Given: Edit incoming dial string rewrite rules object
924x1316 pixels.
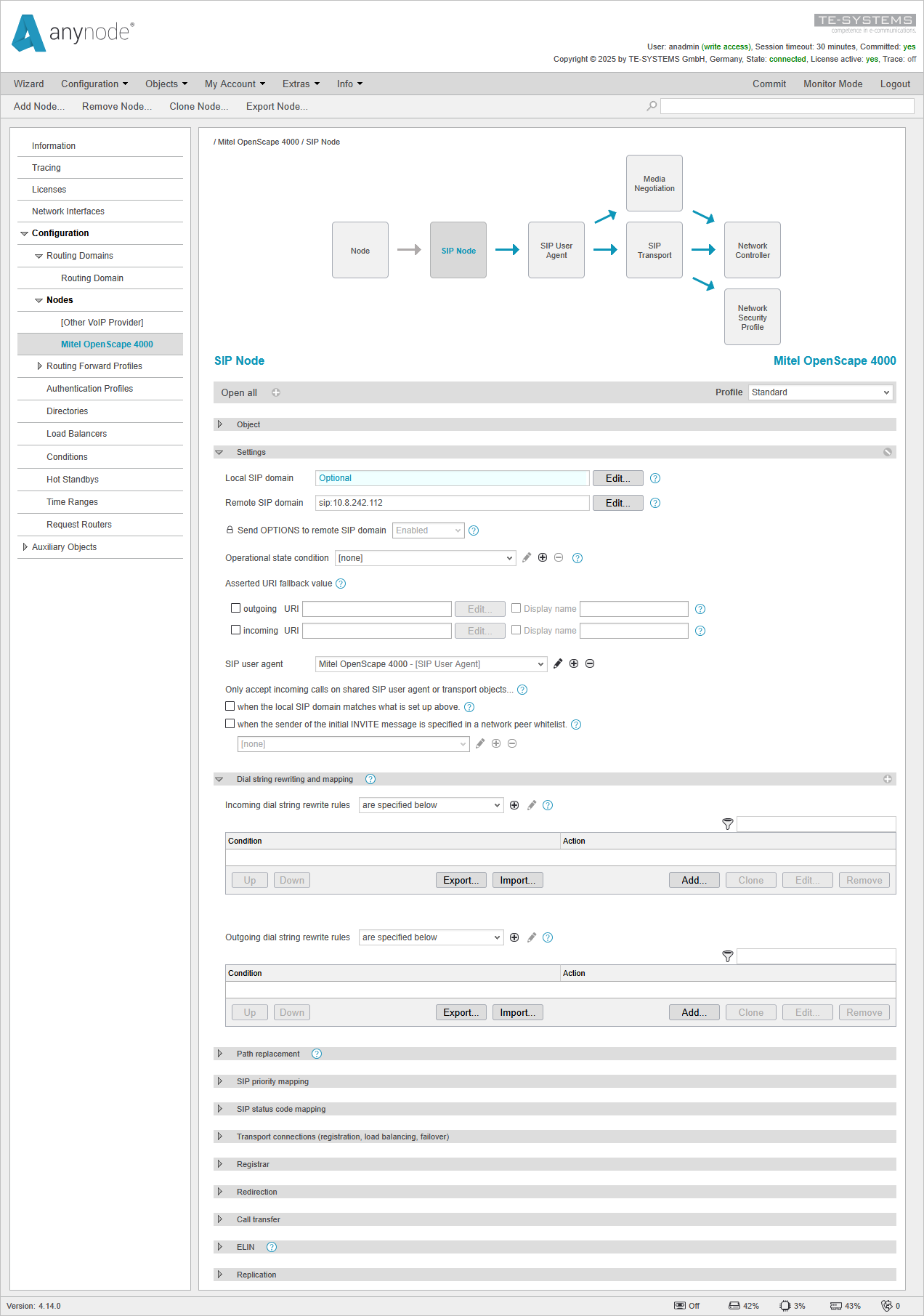Looking at the screenshot, I should click(x=532, y=805).
